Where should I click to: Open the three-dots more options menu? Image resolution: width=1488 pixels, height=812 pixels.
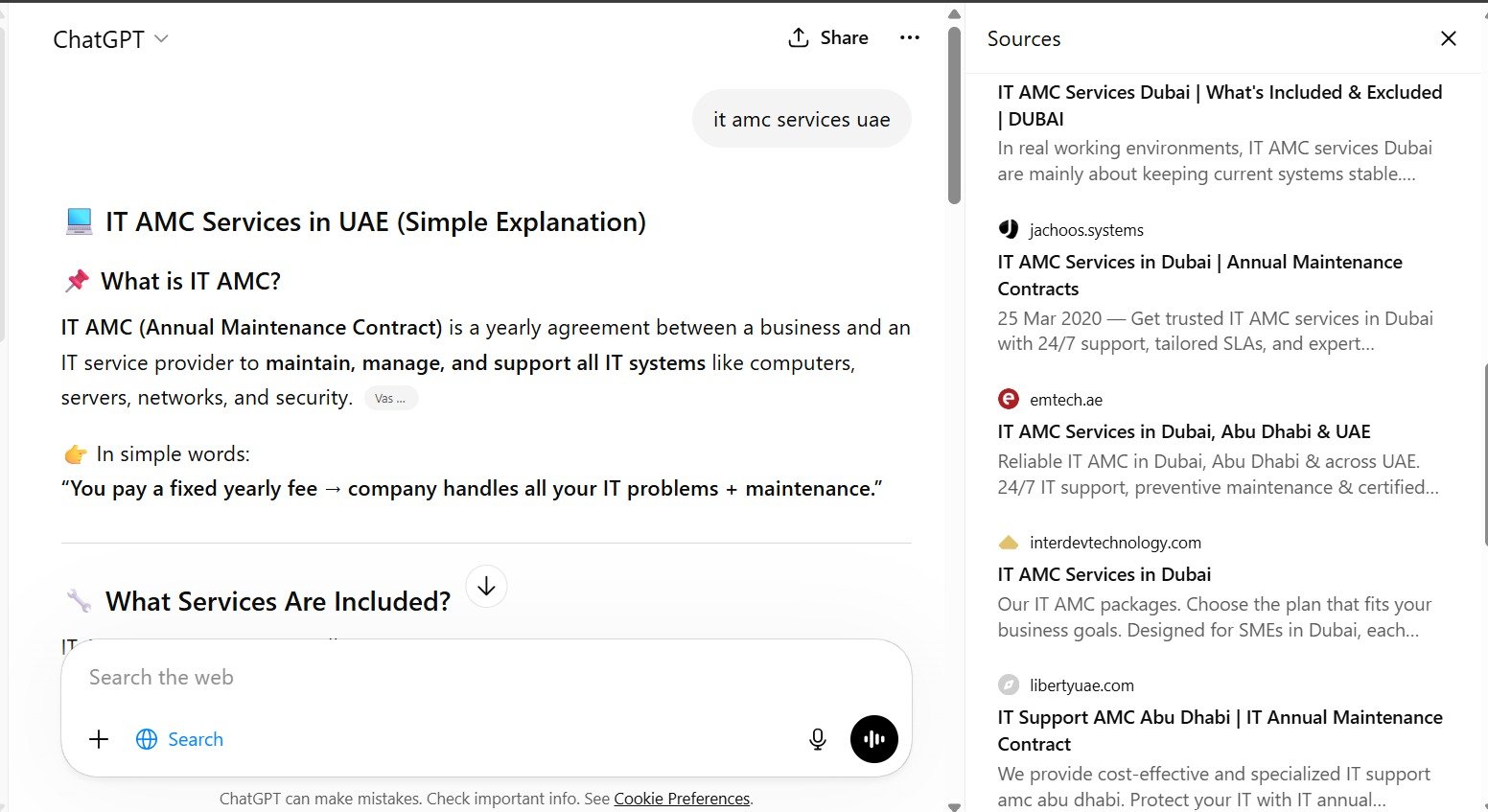tap(909, 37)
